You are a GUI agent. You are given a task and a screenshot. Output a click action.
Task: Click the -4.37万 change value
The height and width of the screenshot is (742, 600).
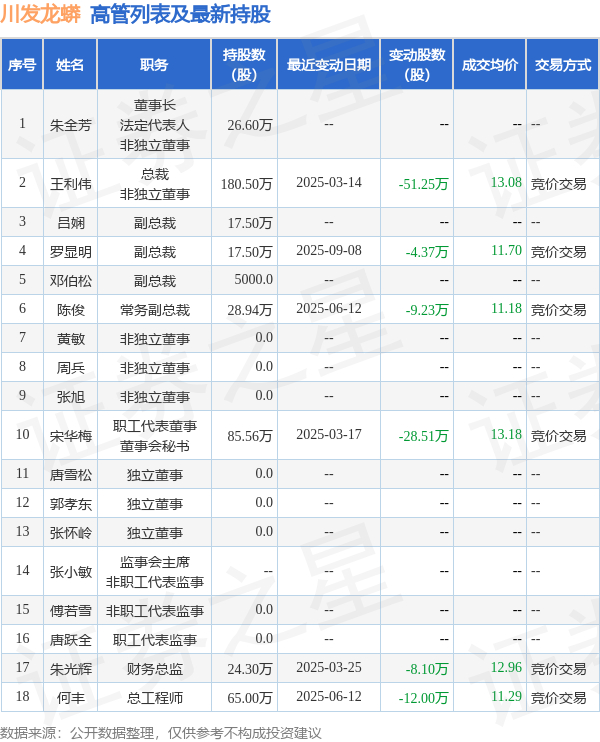427,252
